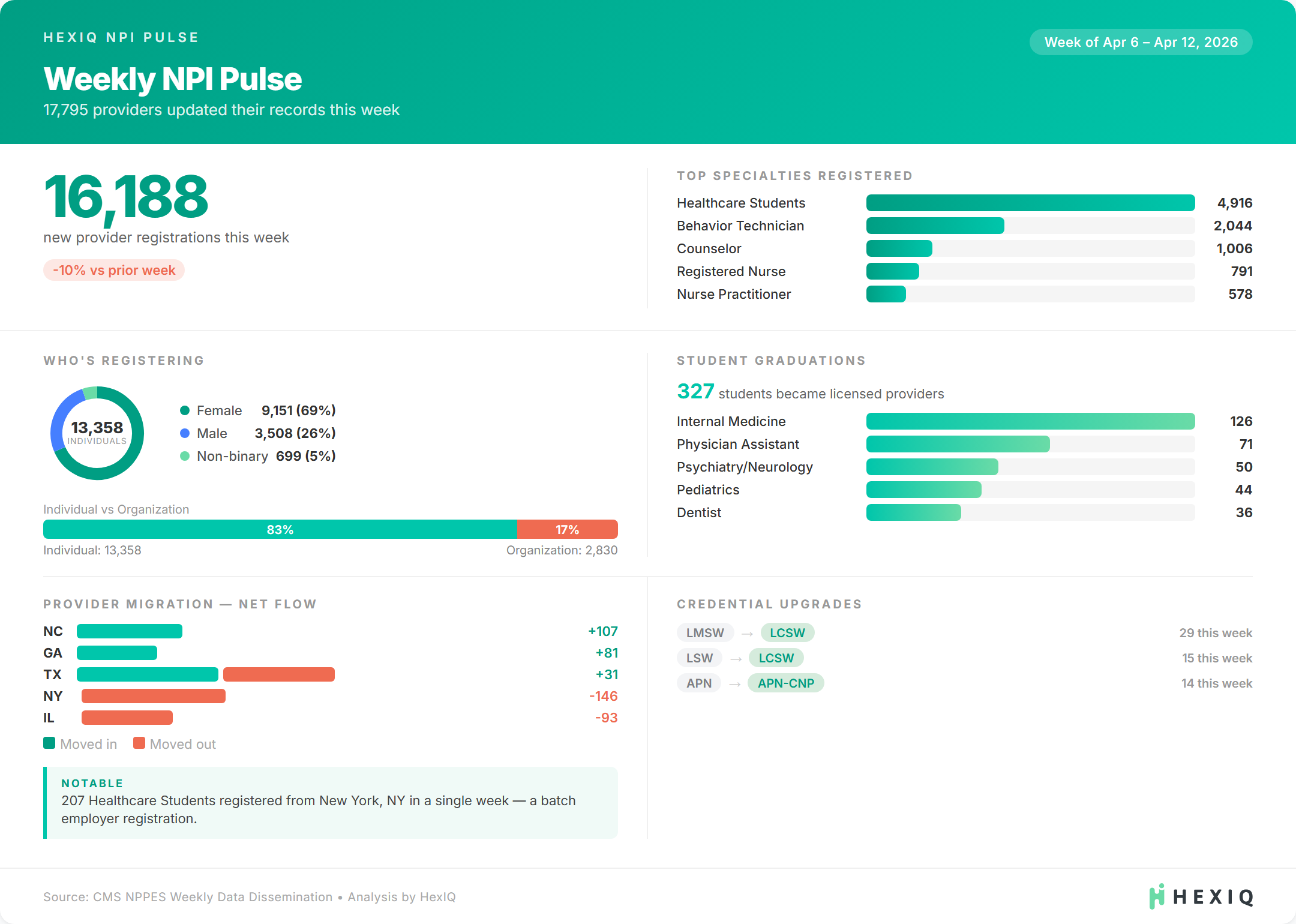
Task: Select the Non-binary legend dot
Action: pyautogui.click(x=184, y=456)
